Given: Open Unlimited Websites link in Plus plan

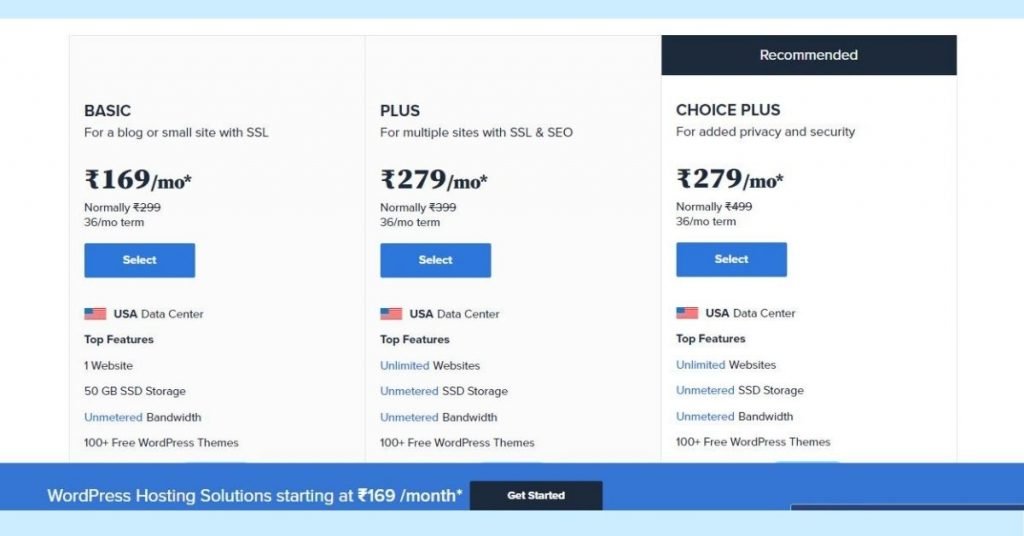Looking at the screenshot, I should [x=405, y=366].
